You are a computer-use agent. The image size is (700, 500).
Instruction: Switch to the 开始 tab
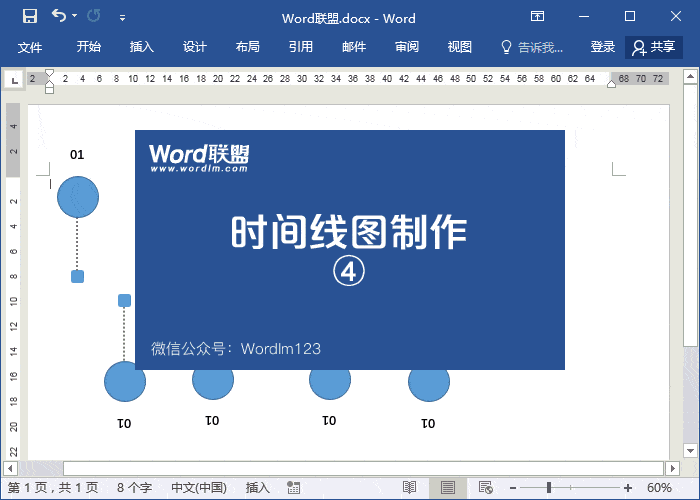(88, 47)
